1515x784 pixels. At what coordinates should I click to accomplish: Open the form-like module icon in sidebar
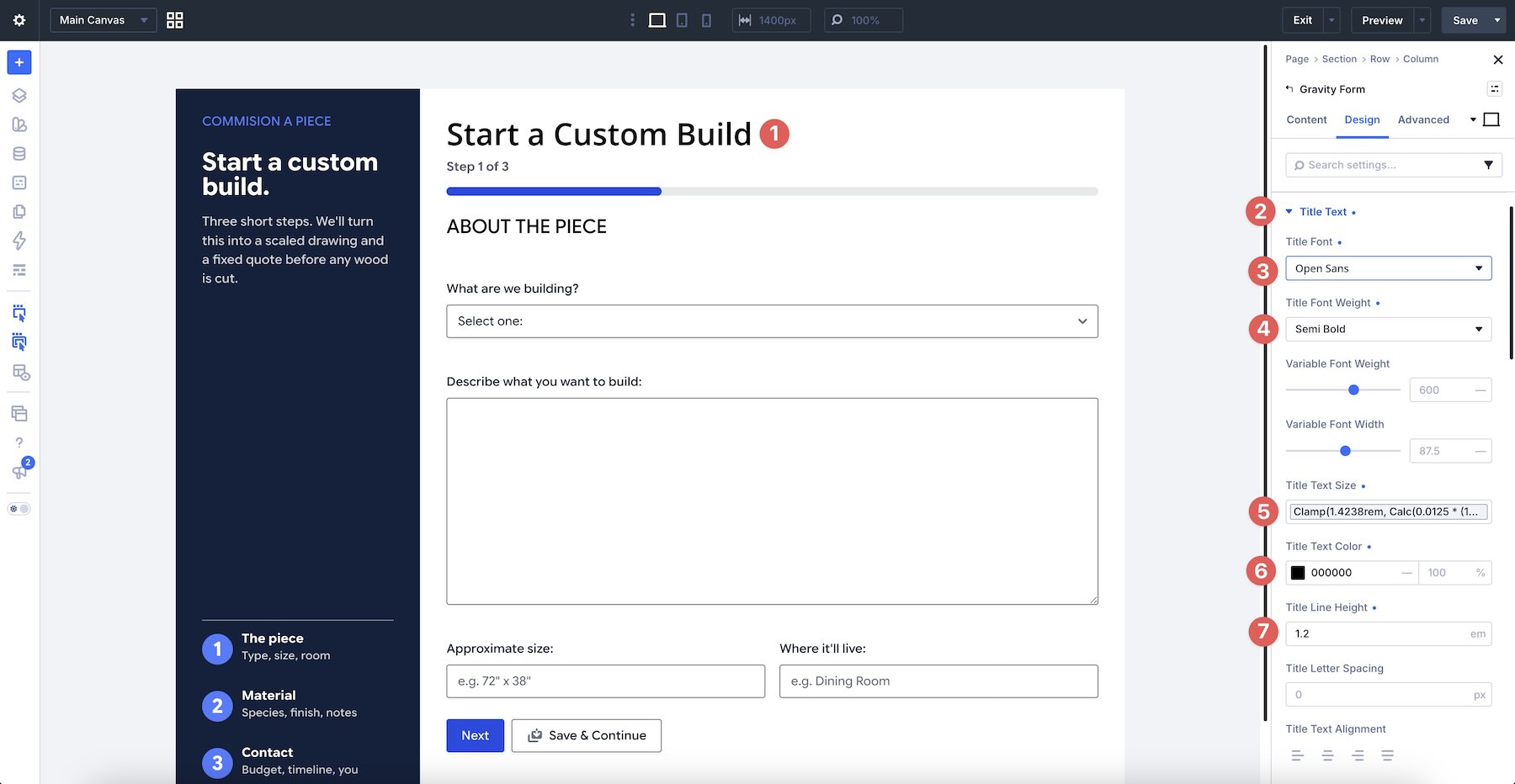coord(19,183)
